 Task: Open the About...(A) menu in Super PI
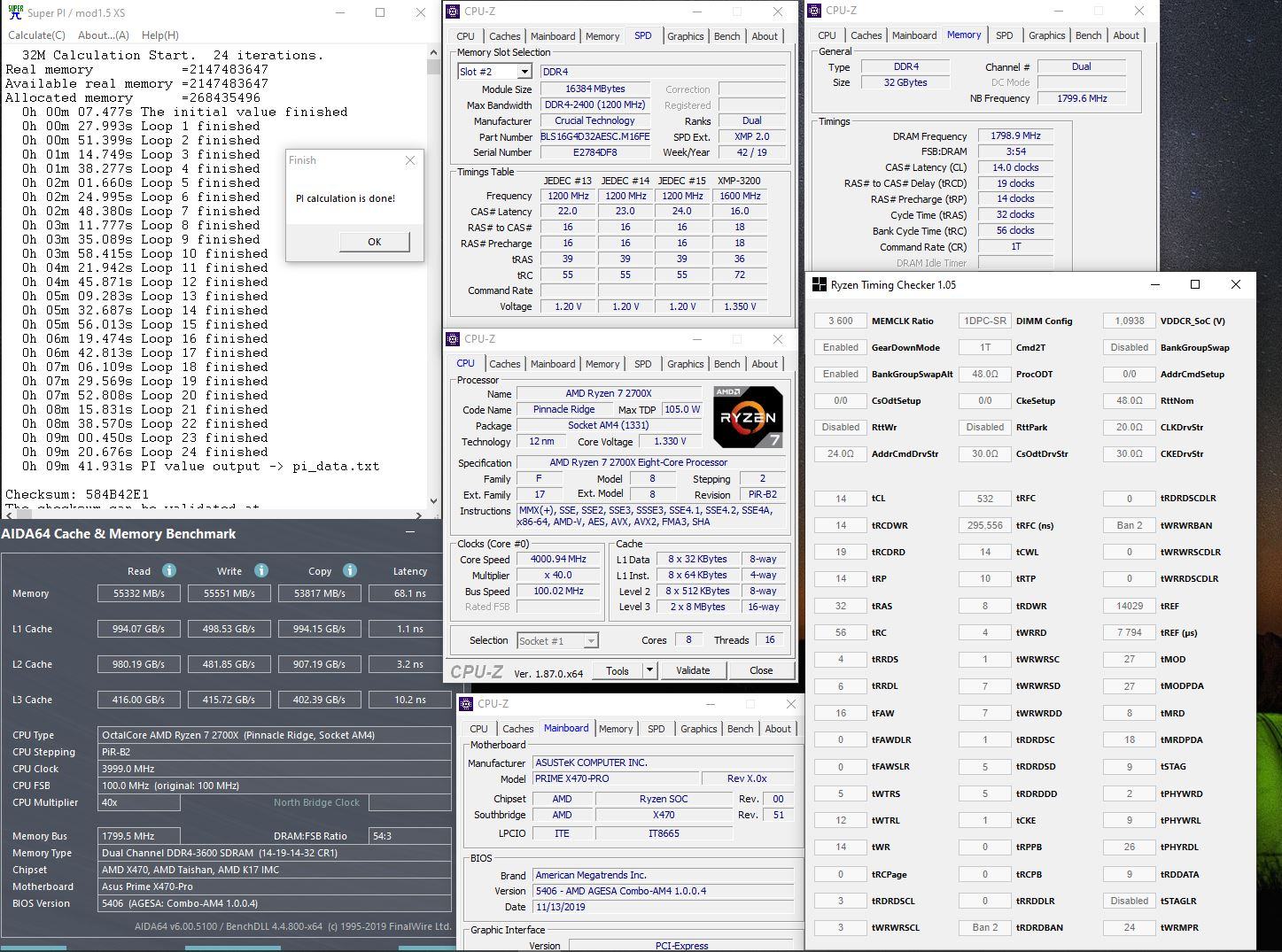tap(104, 35)
